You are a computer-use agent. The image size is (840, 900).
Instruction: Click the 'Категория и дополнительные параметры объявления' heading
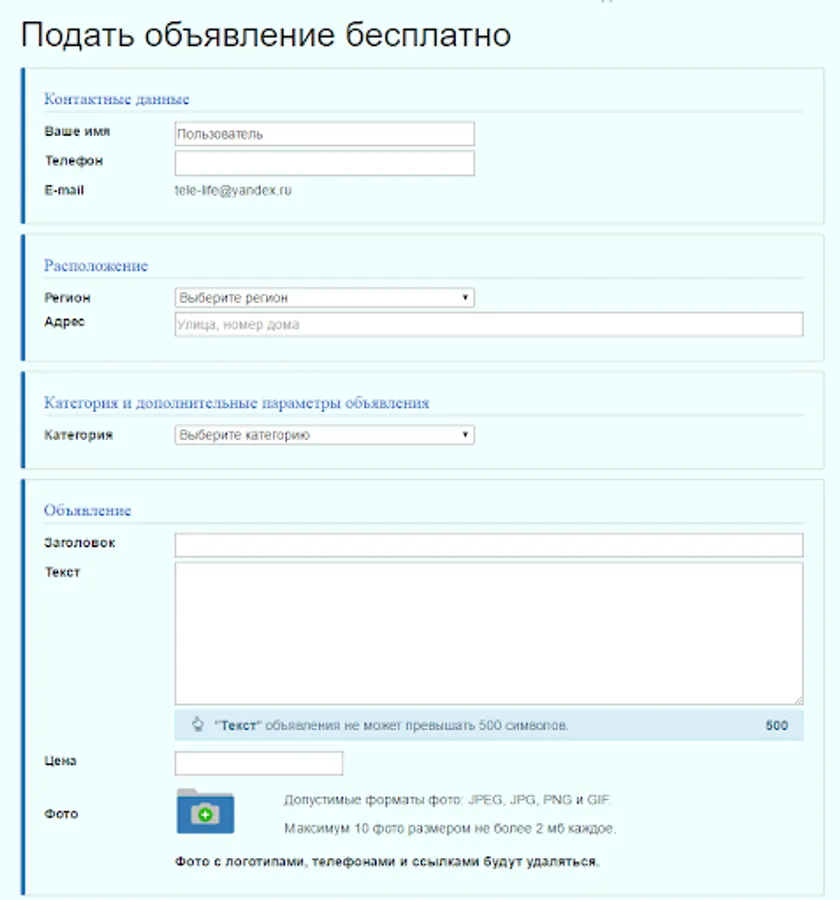tap(237, 402)
